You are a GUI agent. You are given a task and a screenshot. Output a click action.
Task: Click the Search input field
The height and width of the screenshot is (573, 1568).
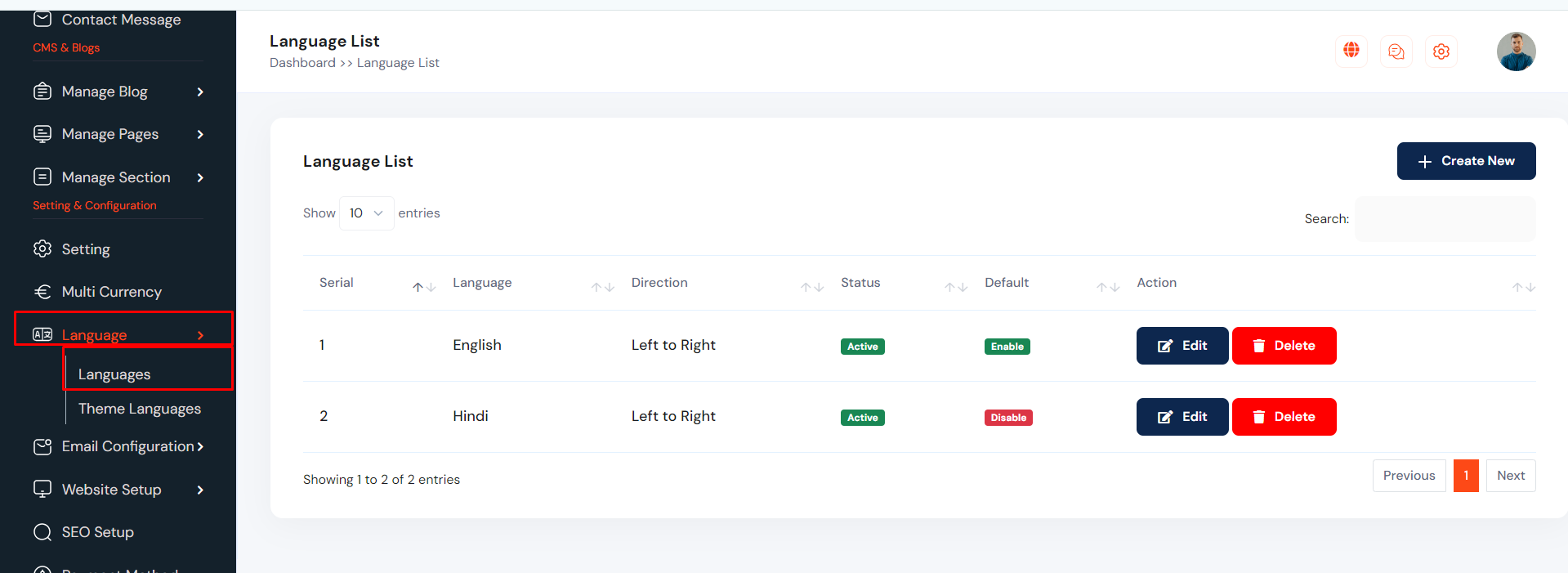coord(1445,219)
